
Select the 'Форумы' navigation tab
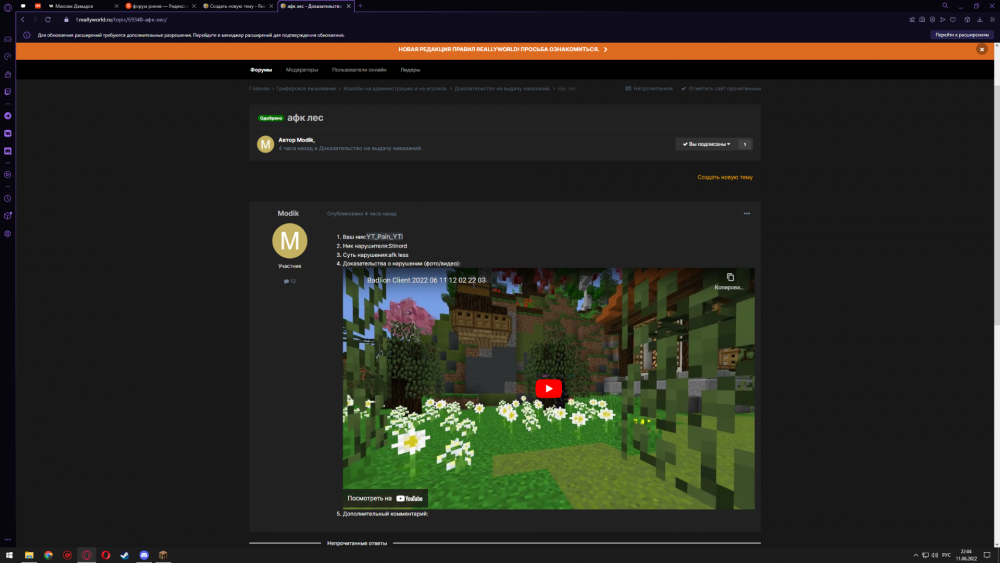click(x=261, y=69)
